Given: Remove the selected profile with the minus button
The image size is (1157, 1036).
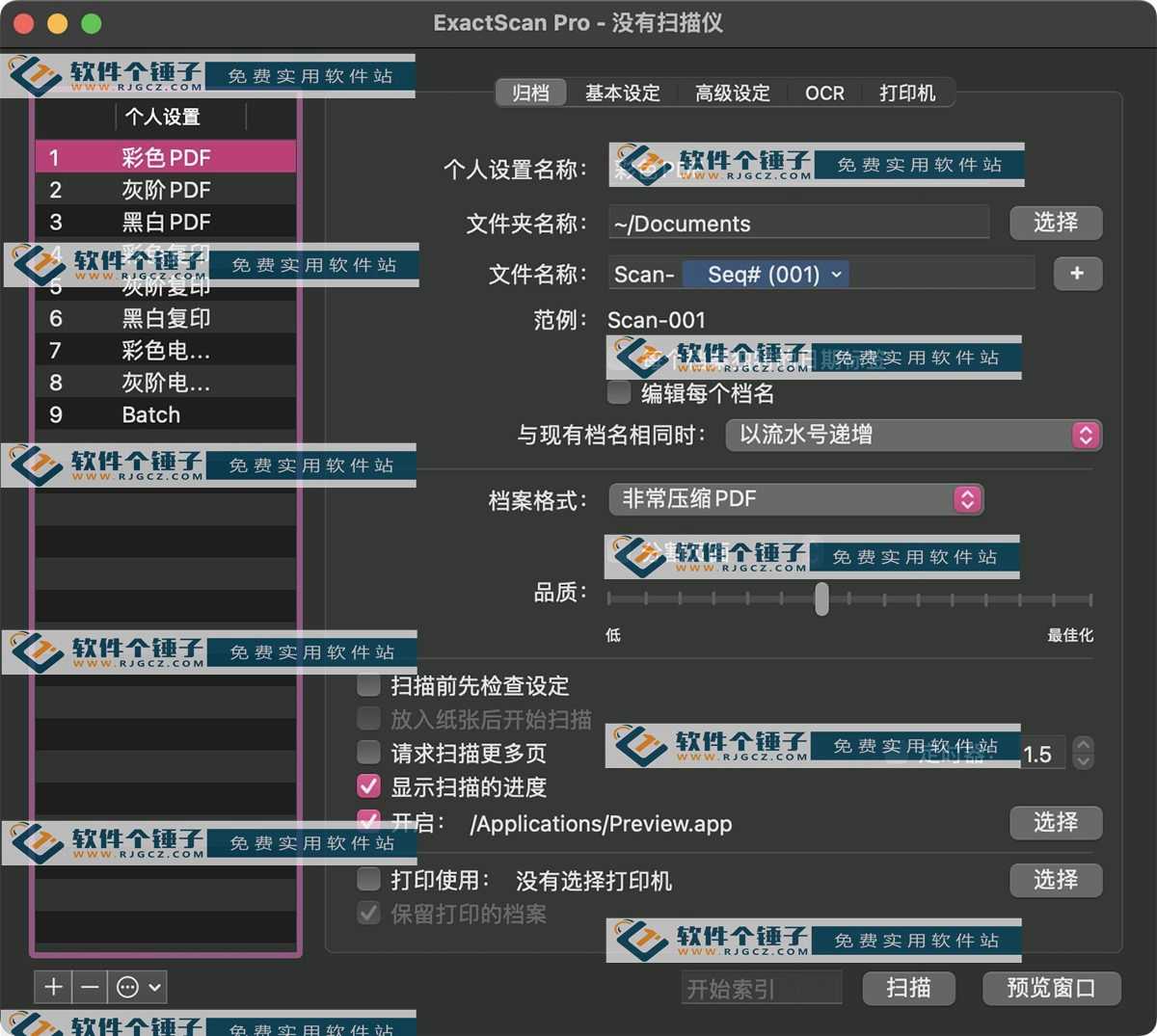Looking at the screenshot, I should point(90,987).
